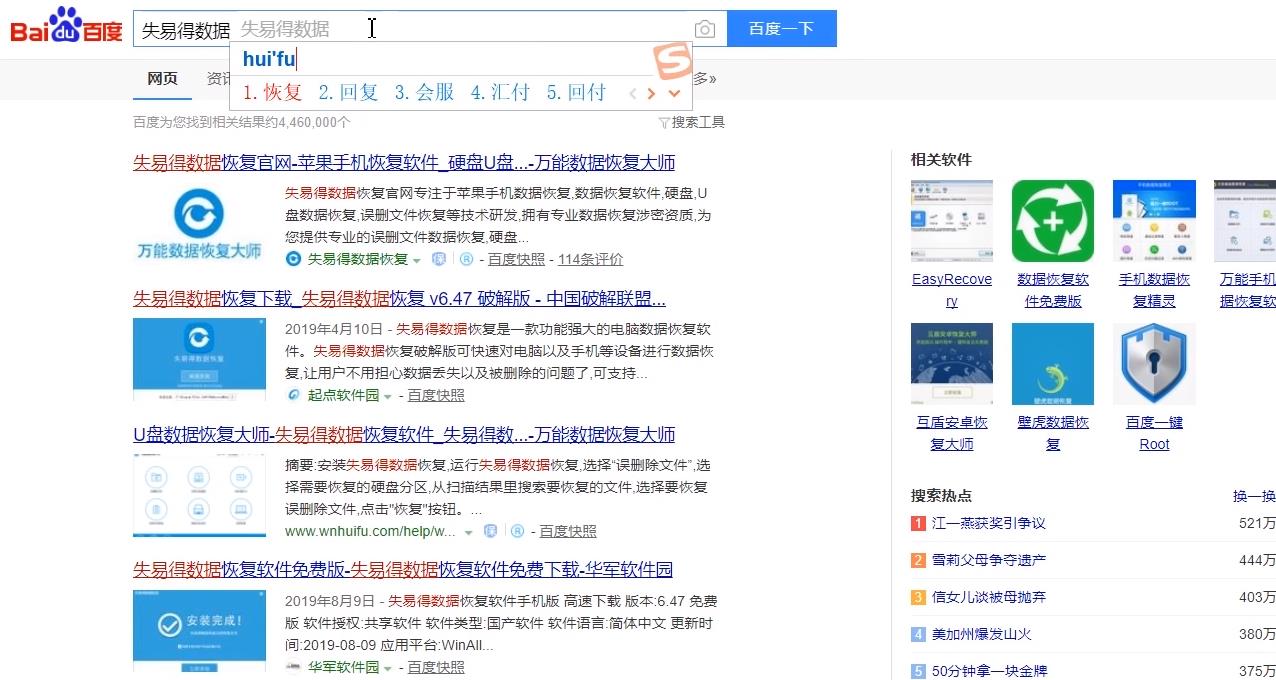Open 百度快照 for the 起点软件园 result
The height and width of the screenshot is (680, 1276).
tap(436, 395)
